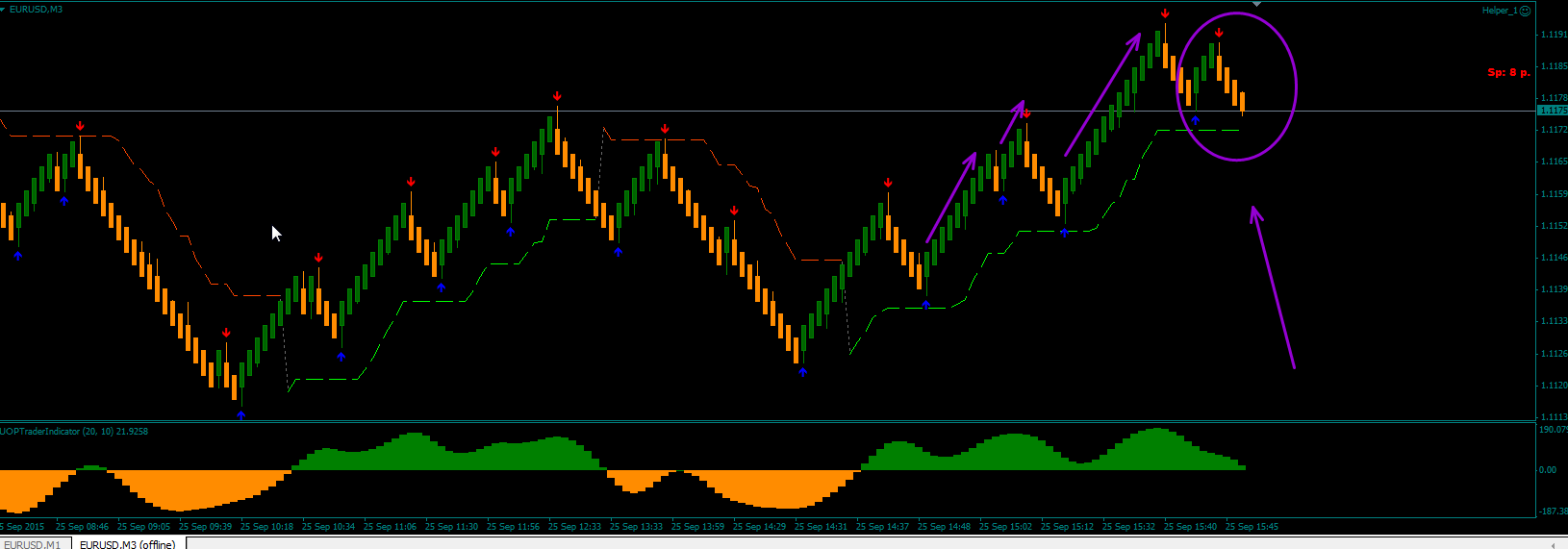This screenshot has width=1568, height=549.
Task: Click the scroll-left arrow beside chart tabs
Action: (1551, 544)
